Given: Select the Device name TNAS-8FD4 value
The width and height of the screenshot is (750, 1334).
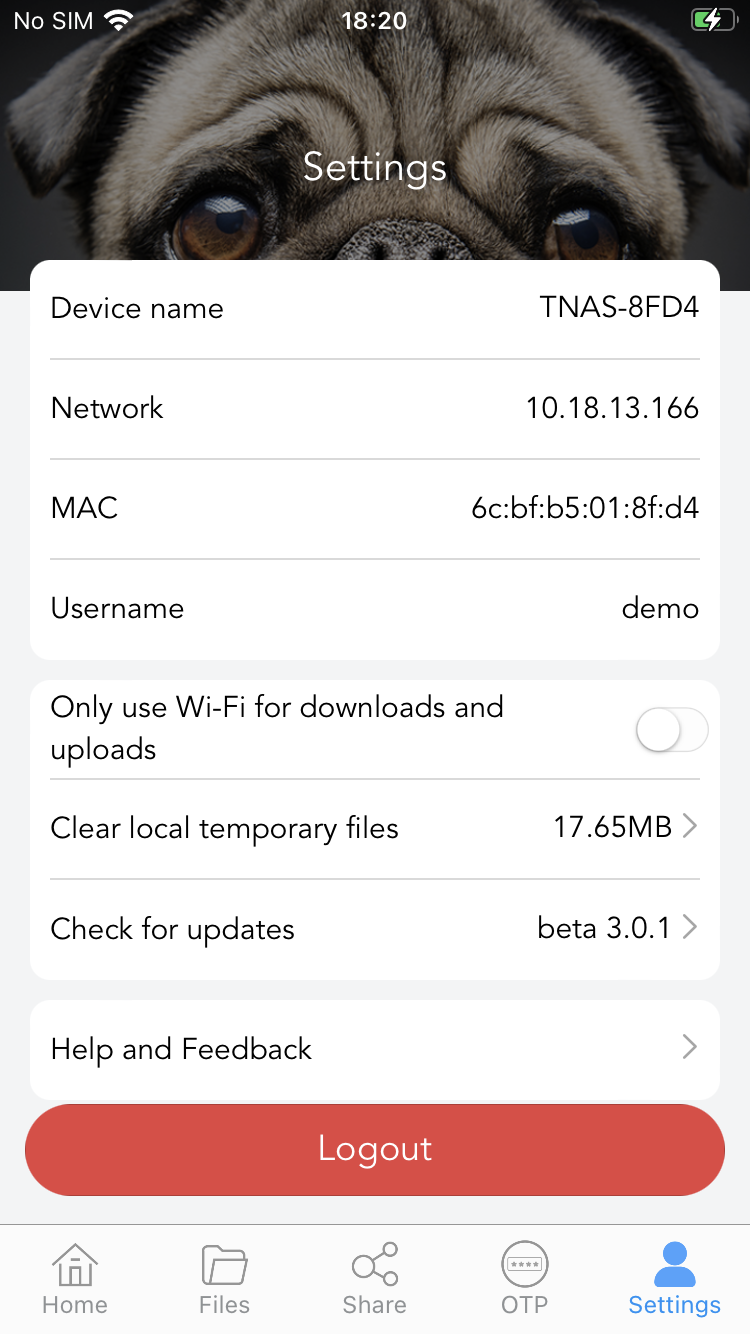Looking at the screenshot, I should point(619,308).
